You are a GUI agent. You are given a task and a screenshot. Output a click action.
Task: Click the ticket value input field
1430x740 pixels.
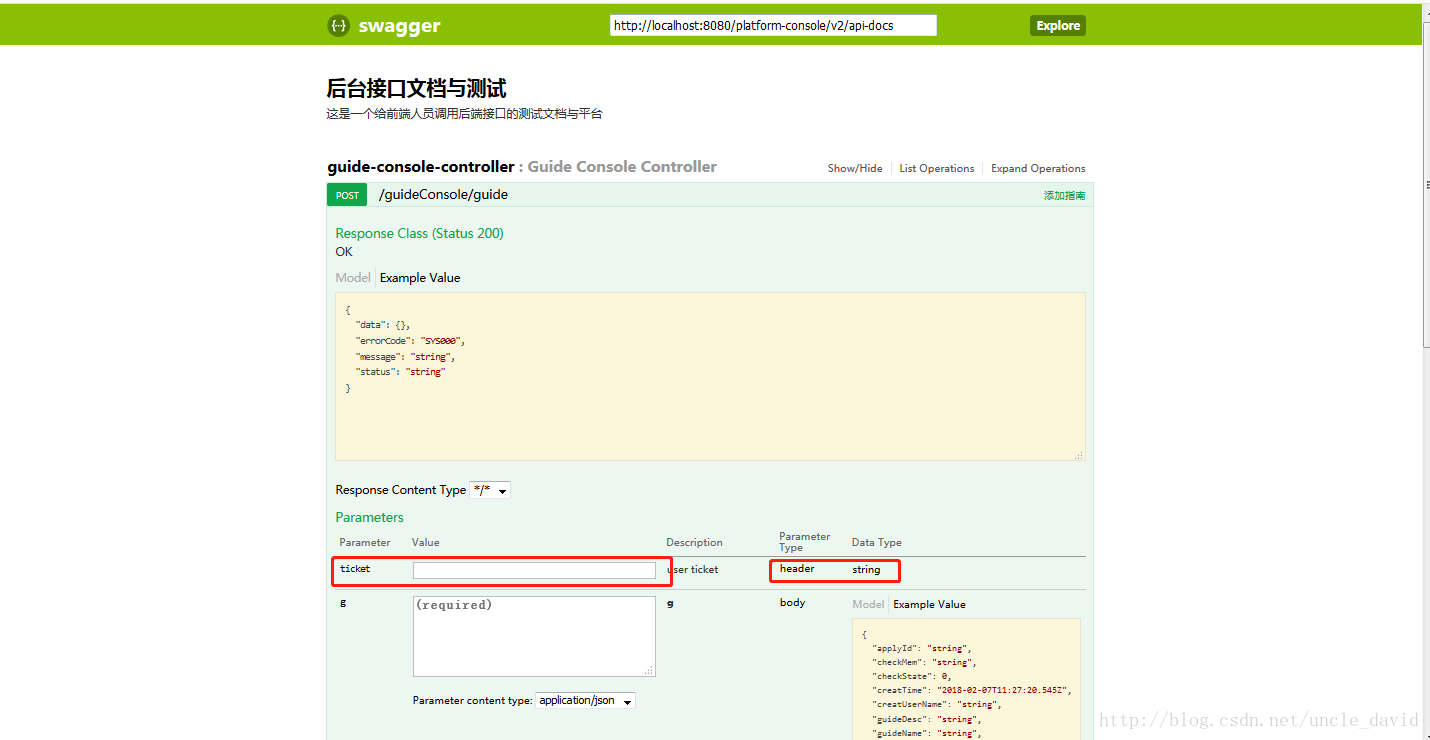534,570
